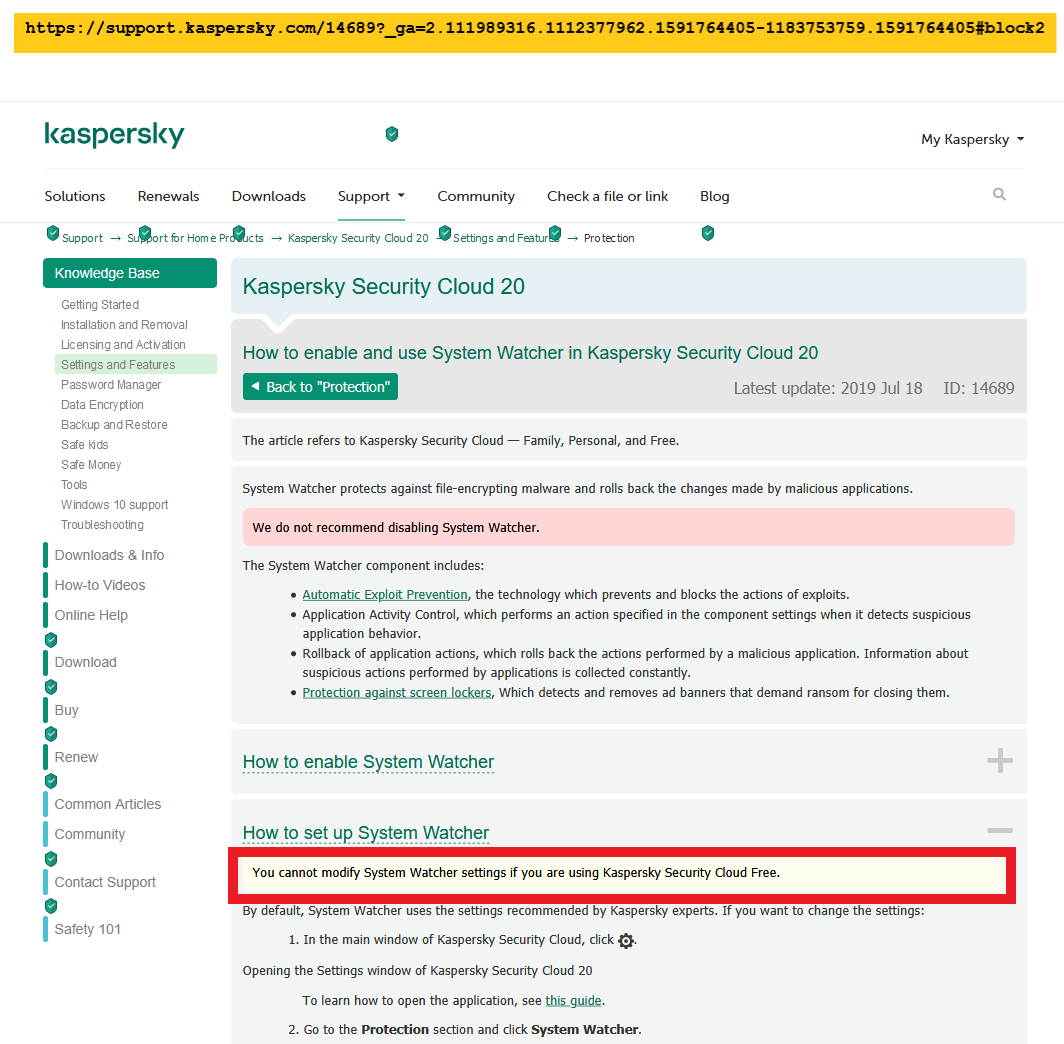Click the Kaspersky Security Cloud 20 breadcrumb
Screen dimensions: 1064x1044
click(x=358, y=238)
